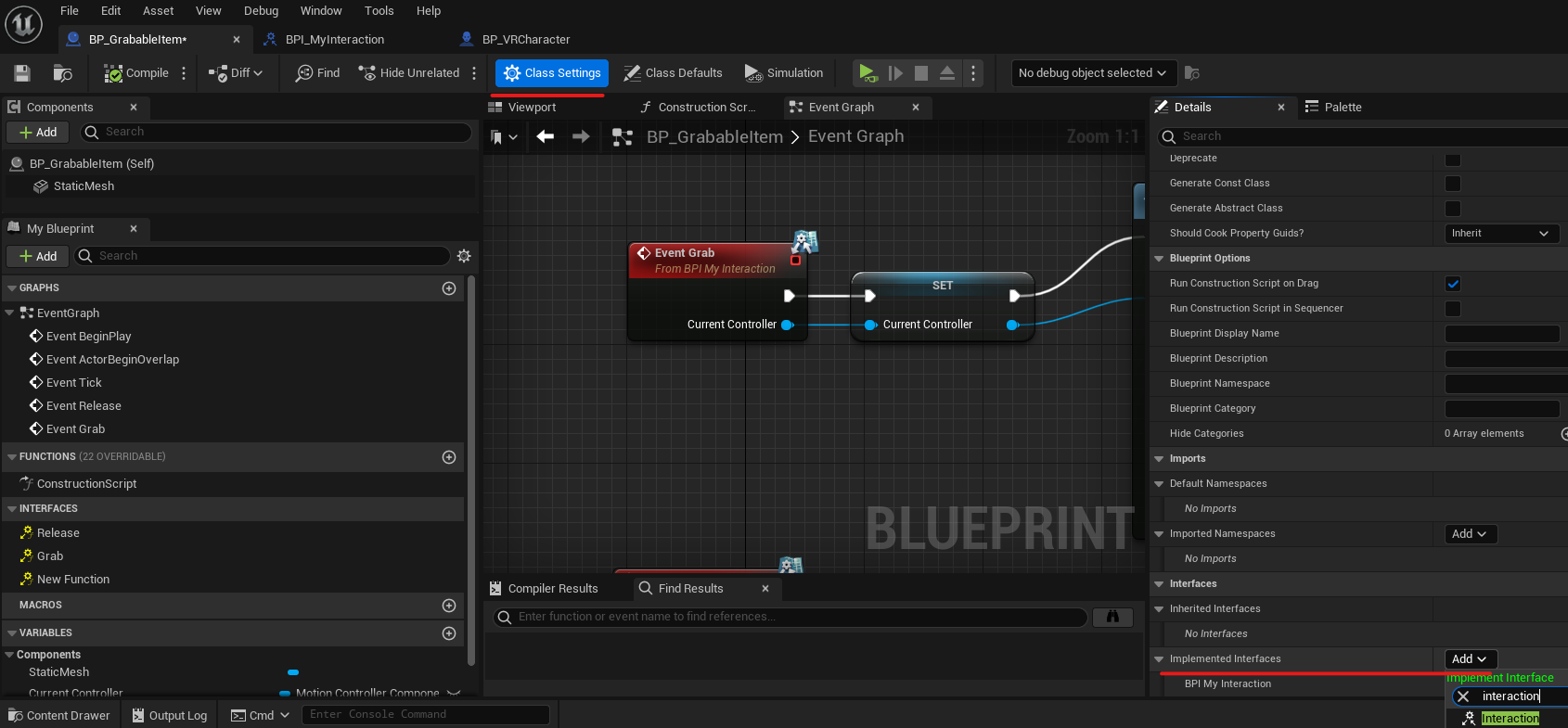Collapse the Blueprint Options section
Screen dimensions: 1568x728
(1159, 259)
